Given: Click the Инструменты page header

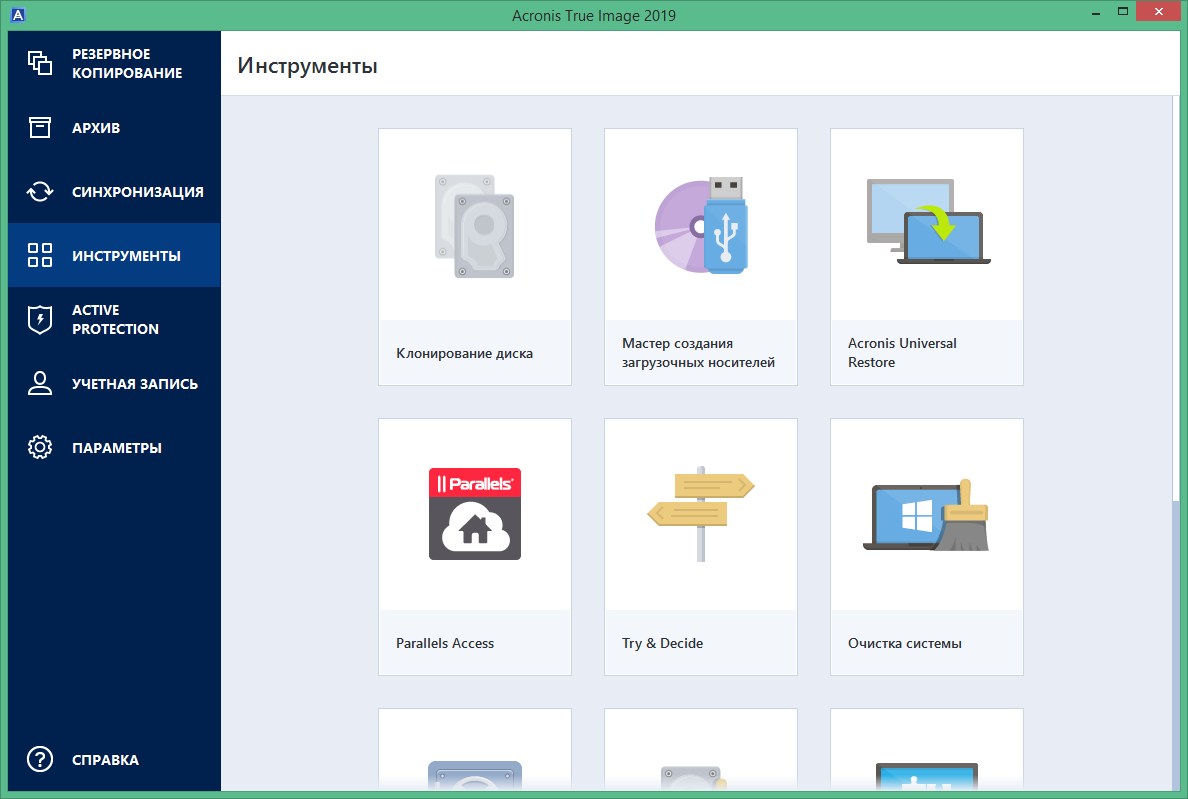Looking at the screenshot, I should tap(306, 65).
